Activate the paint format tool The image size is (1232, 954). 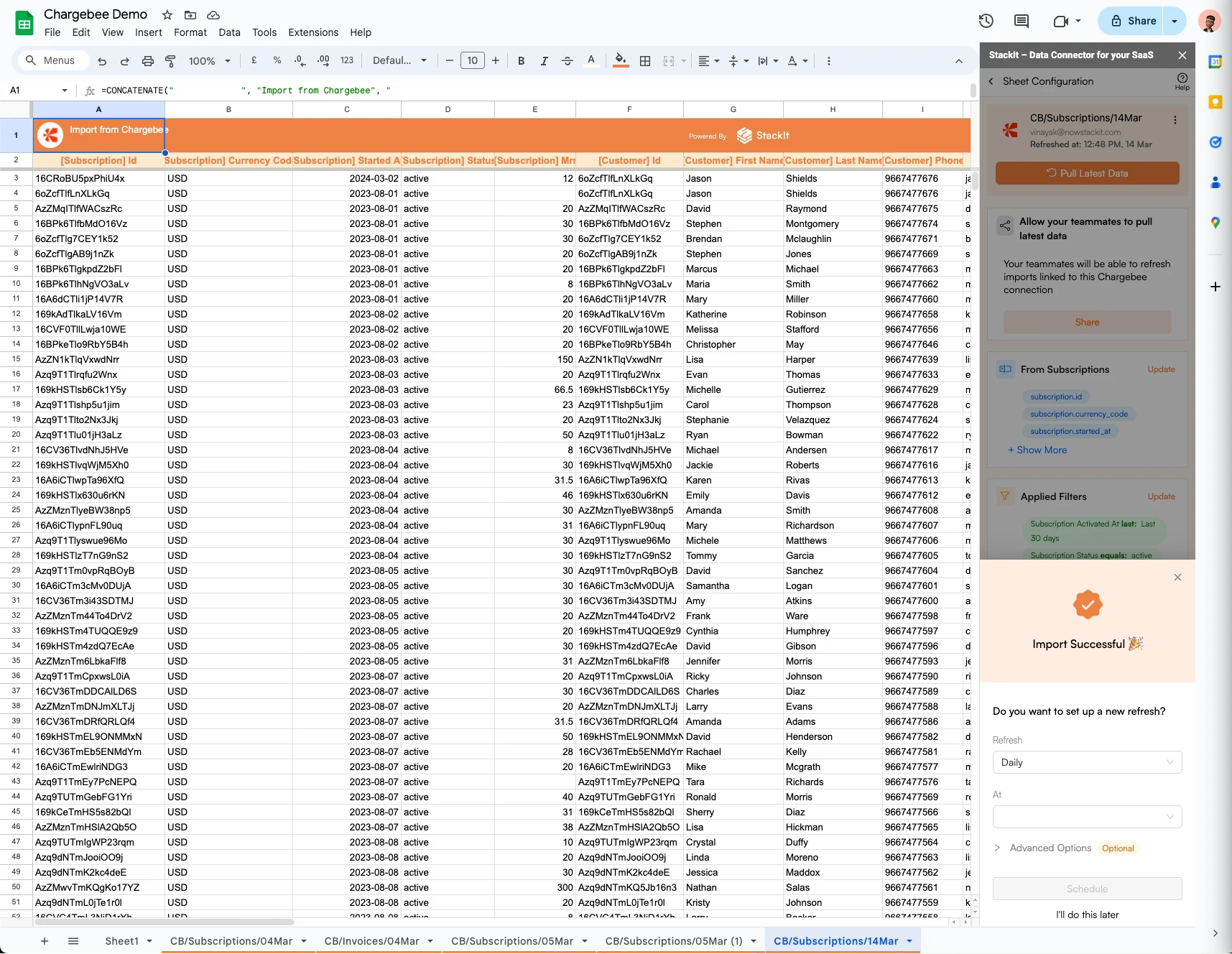click(170, 61)
